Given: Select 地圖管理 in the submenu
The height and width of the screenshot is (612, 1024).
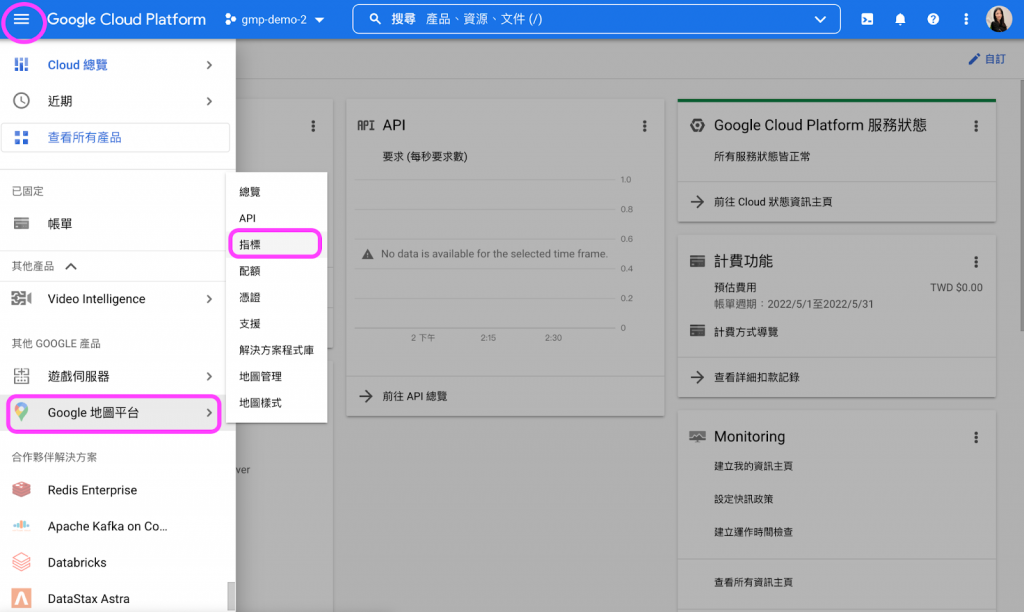Looking at the screenshot, I should [x=276, y=376].
